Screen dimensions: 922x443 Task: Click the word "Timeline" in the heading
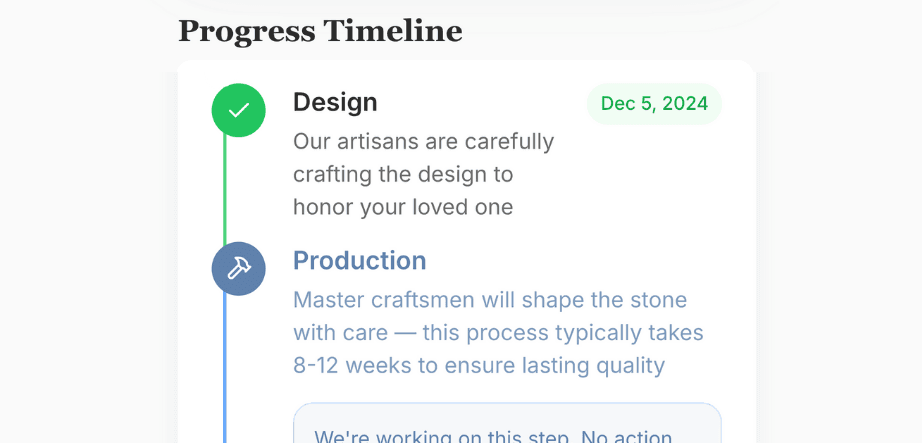click(392, 31)
